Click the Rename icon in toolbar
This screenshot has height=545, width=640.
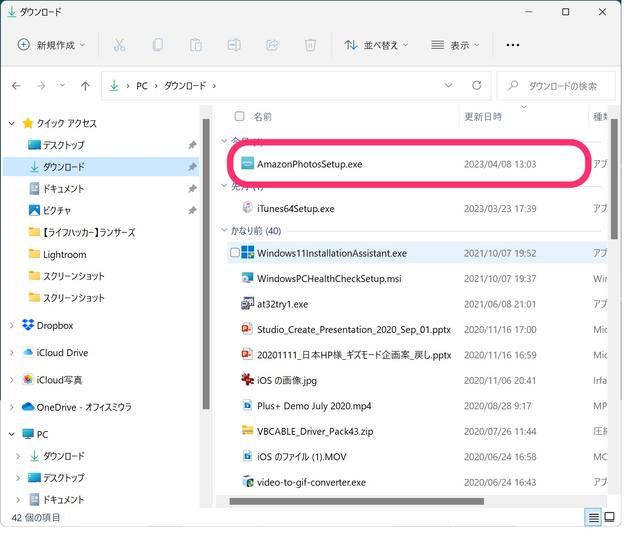tap(234, 45)
